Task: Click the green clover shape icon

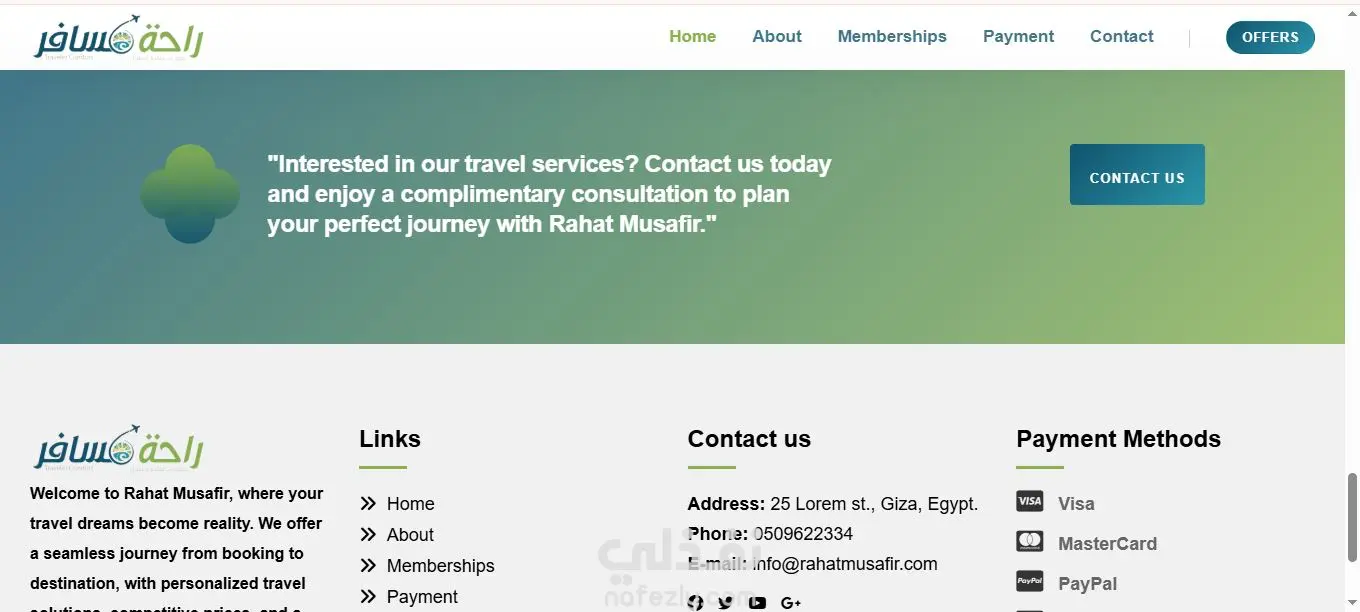Action: (x=190, y=194)
